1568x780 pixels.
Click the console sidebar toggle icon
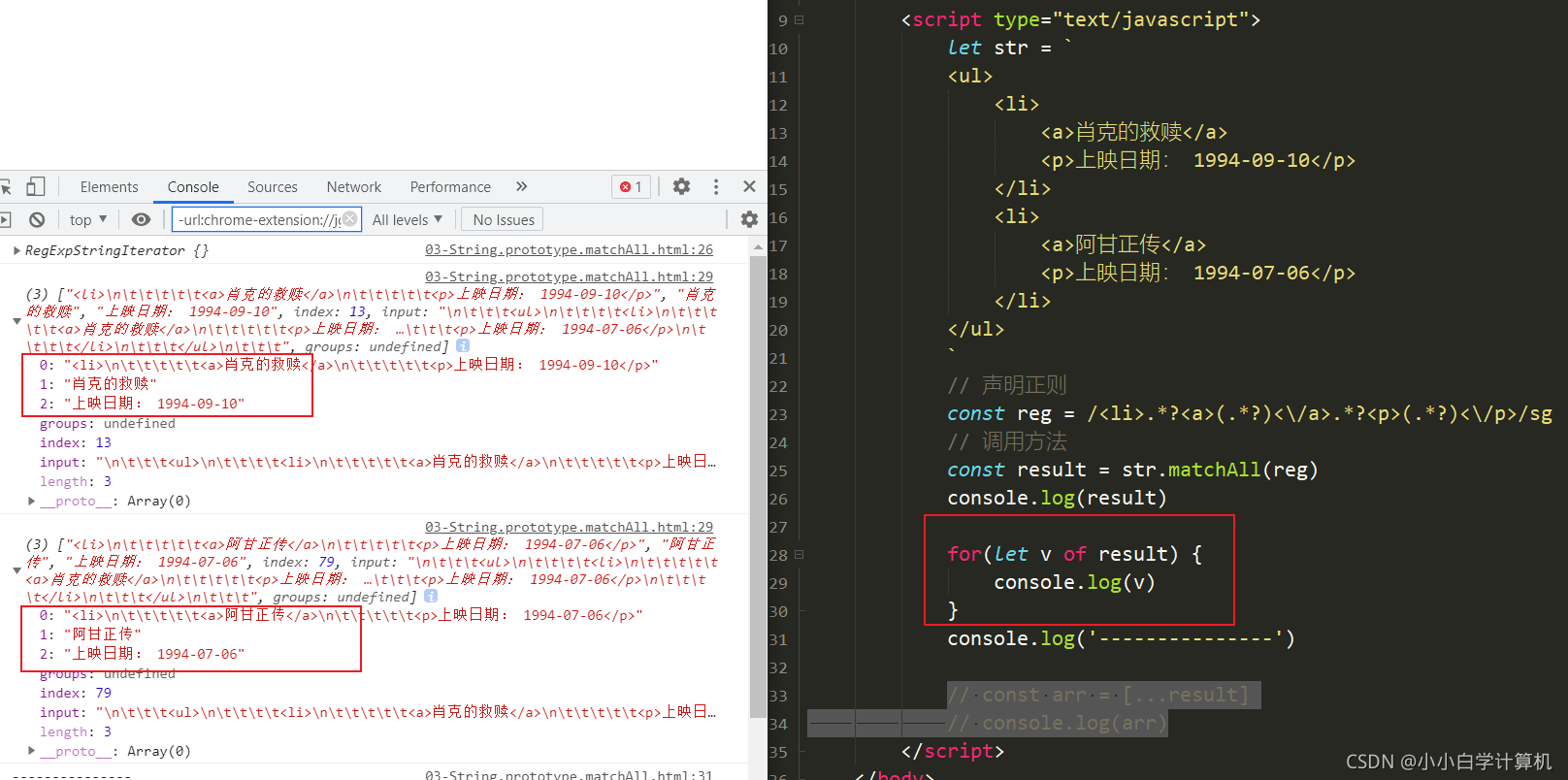click(5, 220)
